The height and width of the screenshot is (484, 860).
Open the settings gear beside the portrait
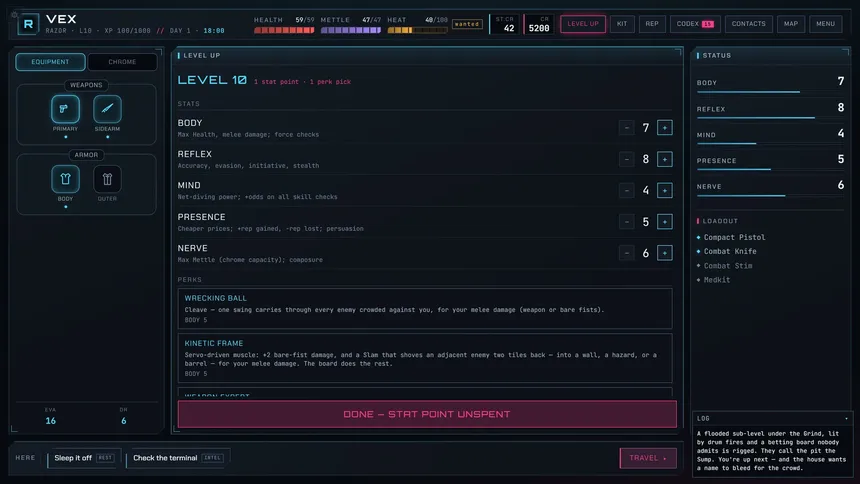click(14, 14)
